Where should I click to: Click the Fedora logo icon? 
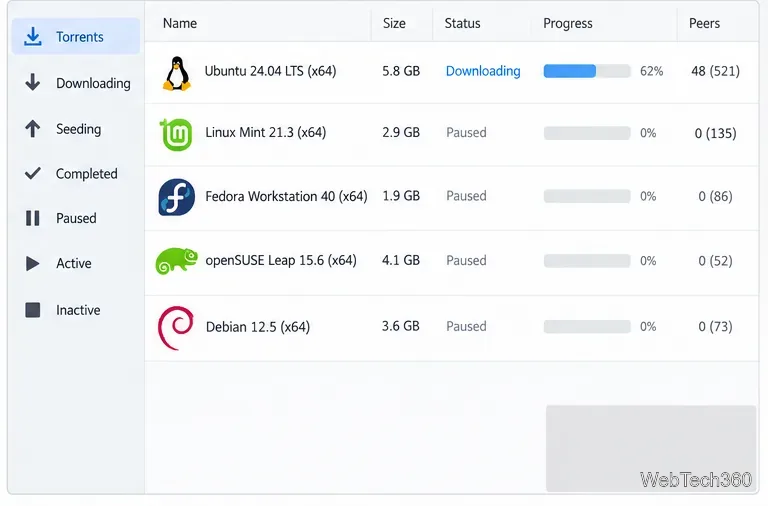(x=177, y=197)
